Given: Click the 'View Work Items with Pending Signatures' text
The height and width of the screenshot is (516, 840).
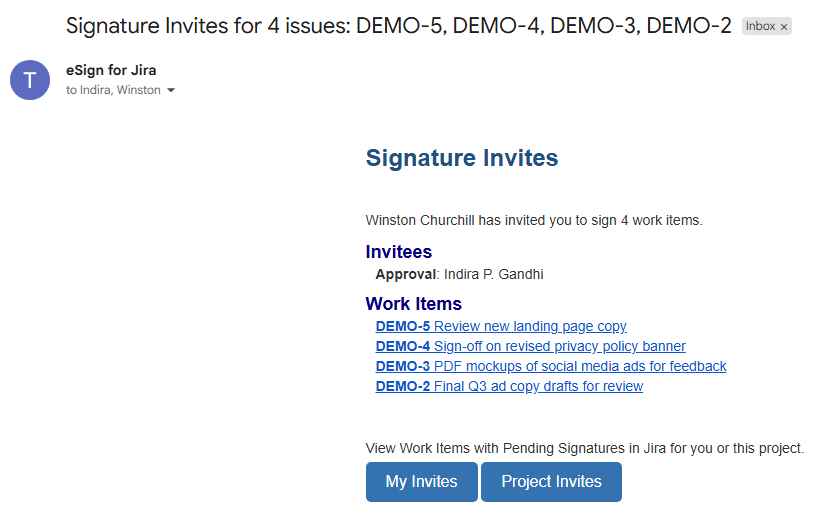Looking at the screenshot, I should coord(585,448).
